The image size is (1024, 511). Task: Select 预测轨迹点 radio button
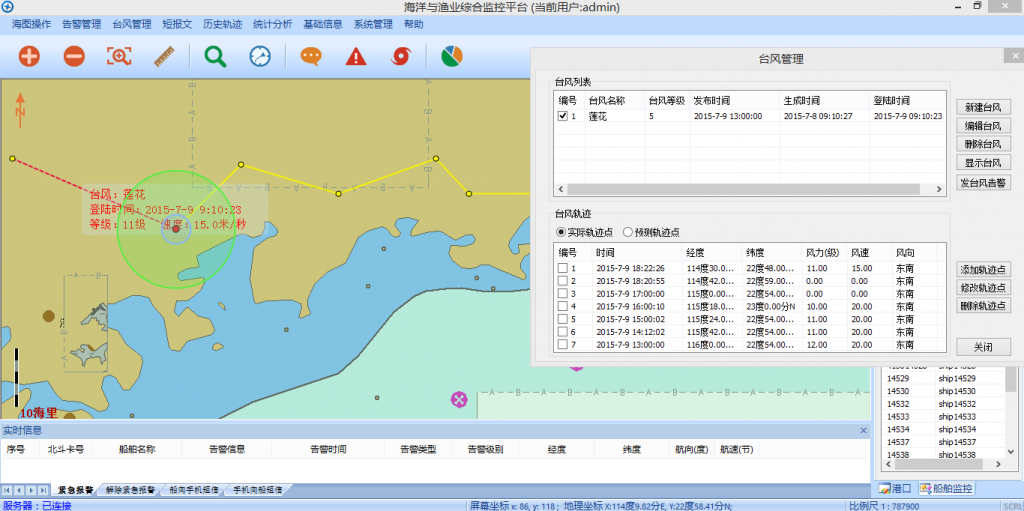pyautogui.click(x=628, y=232)
